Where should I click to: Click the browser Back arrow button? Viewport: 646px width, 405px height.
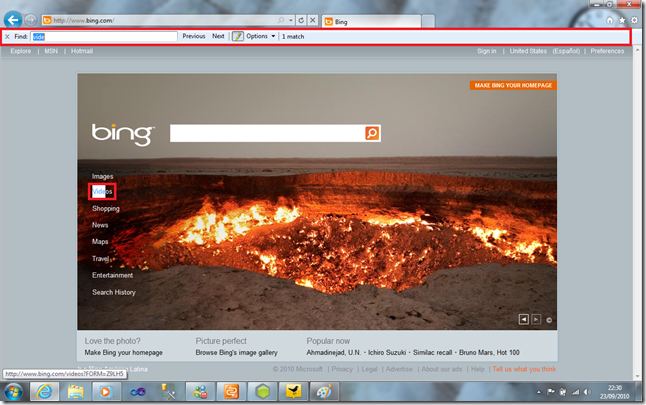pos(13,19)
